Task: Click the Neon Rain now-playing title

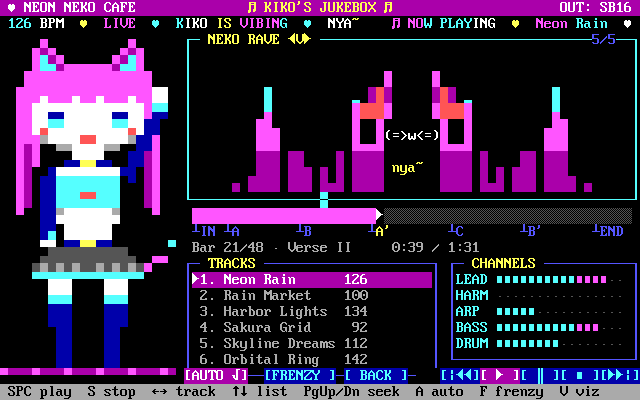Action: pos(572,23)
